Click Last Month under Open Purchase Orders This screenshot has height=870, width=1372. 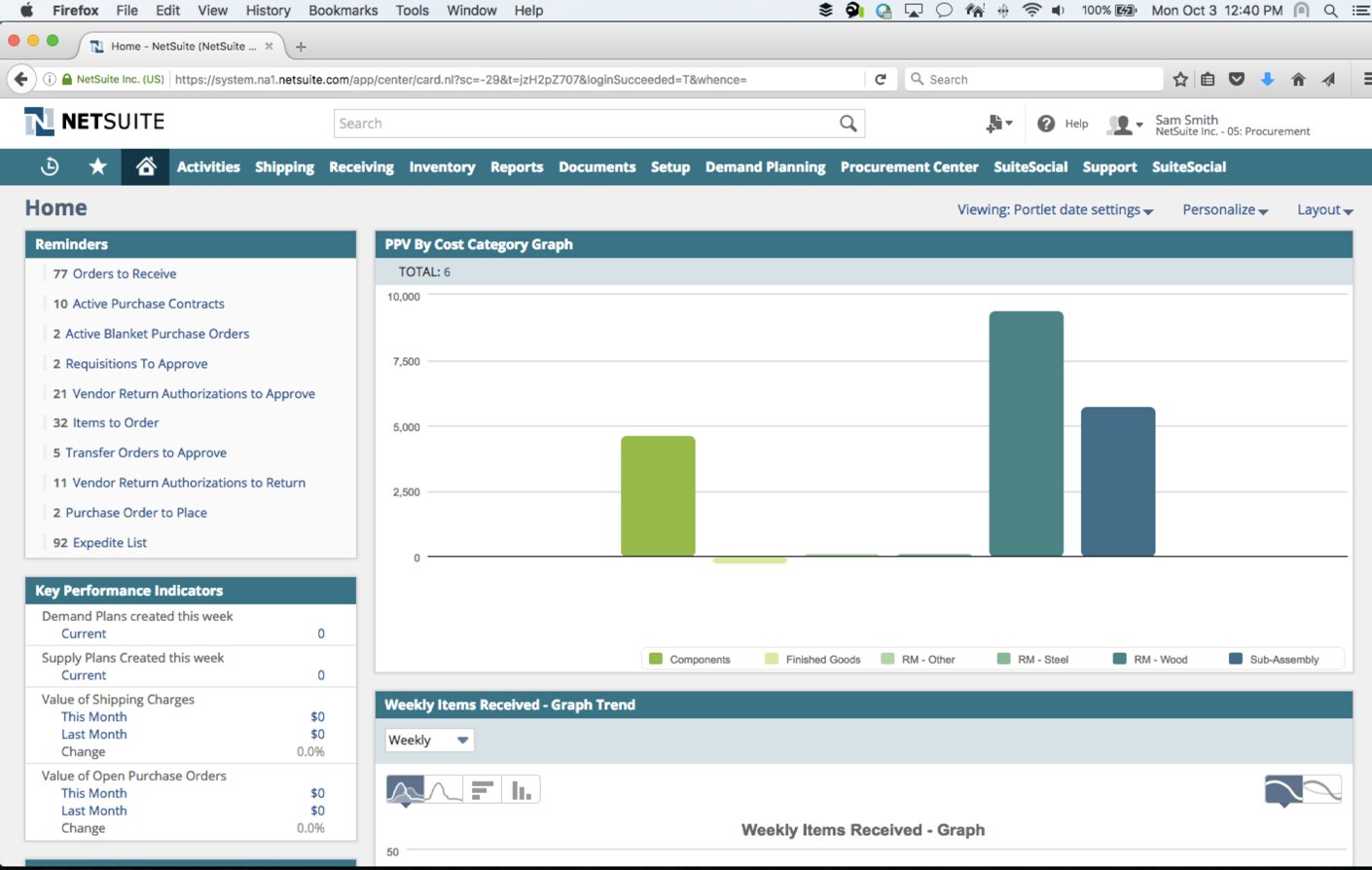pyautogui.click(x=94, y=812)
